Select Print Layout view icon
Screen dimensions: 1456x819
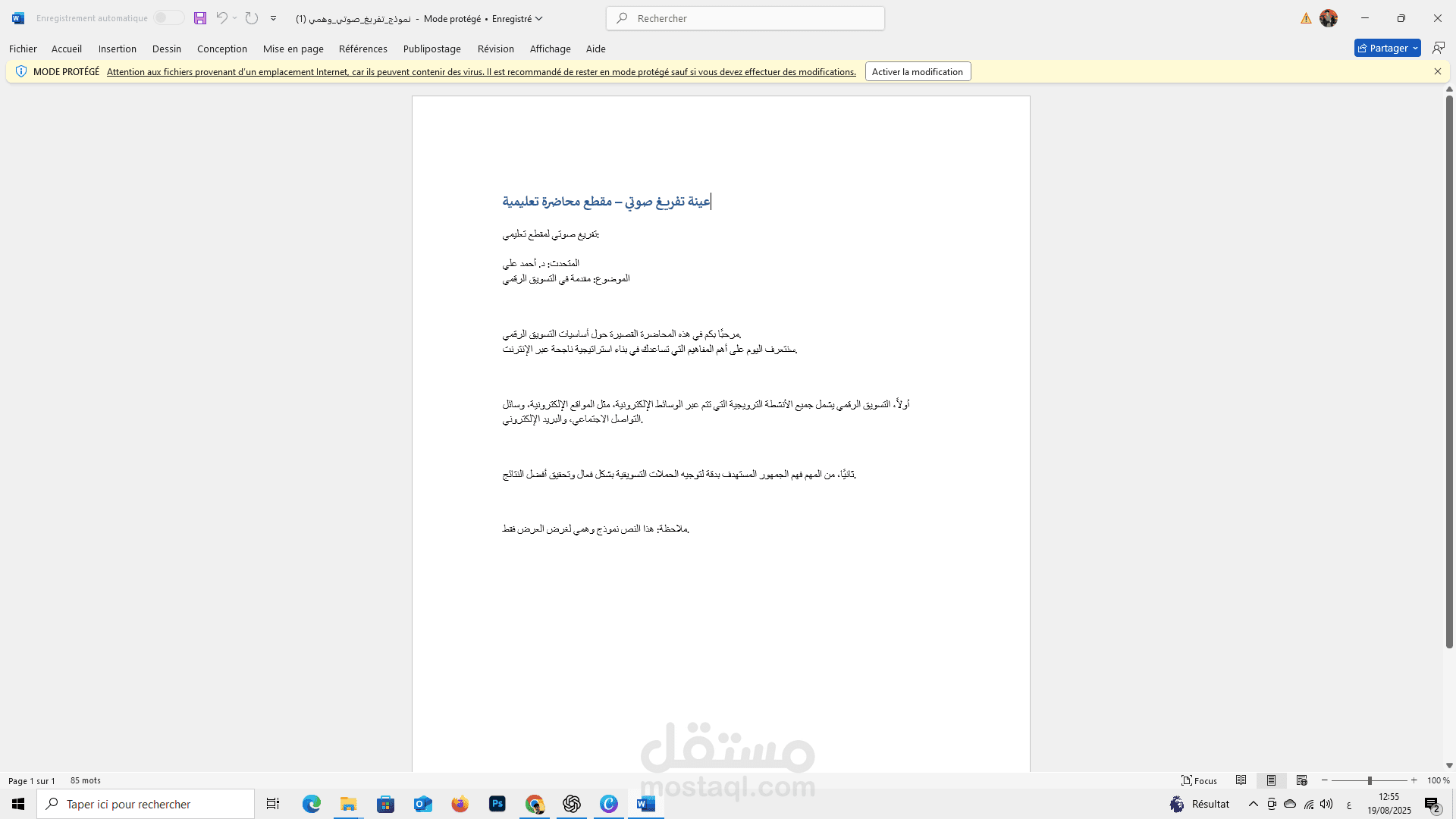coord(1272,780)
